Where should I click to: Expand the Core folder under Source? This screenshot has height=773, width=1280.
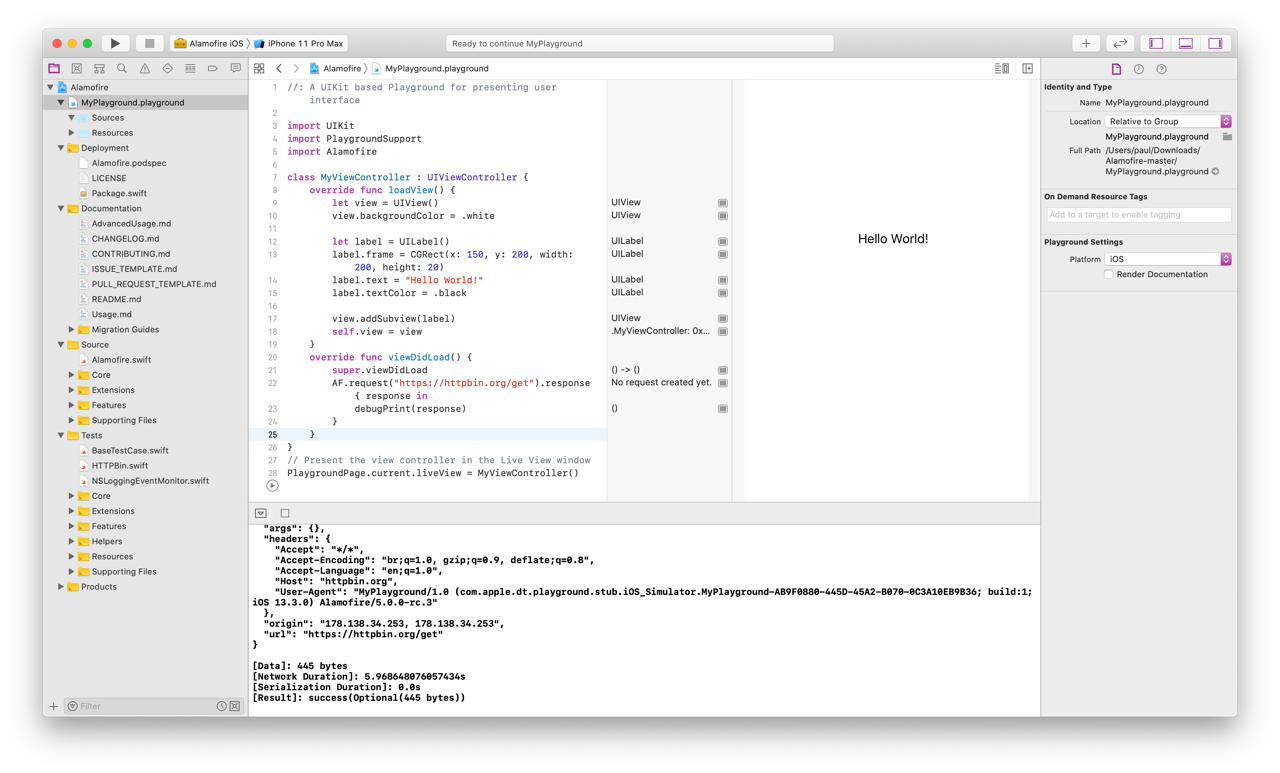click(x=72, y=375)
